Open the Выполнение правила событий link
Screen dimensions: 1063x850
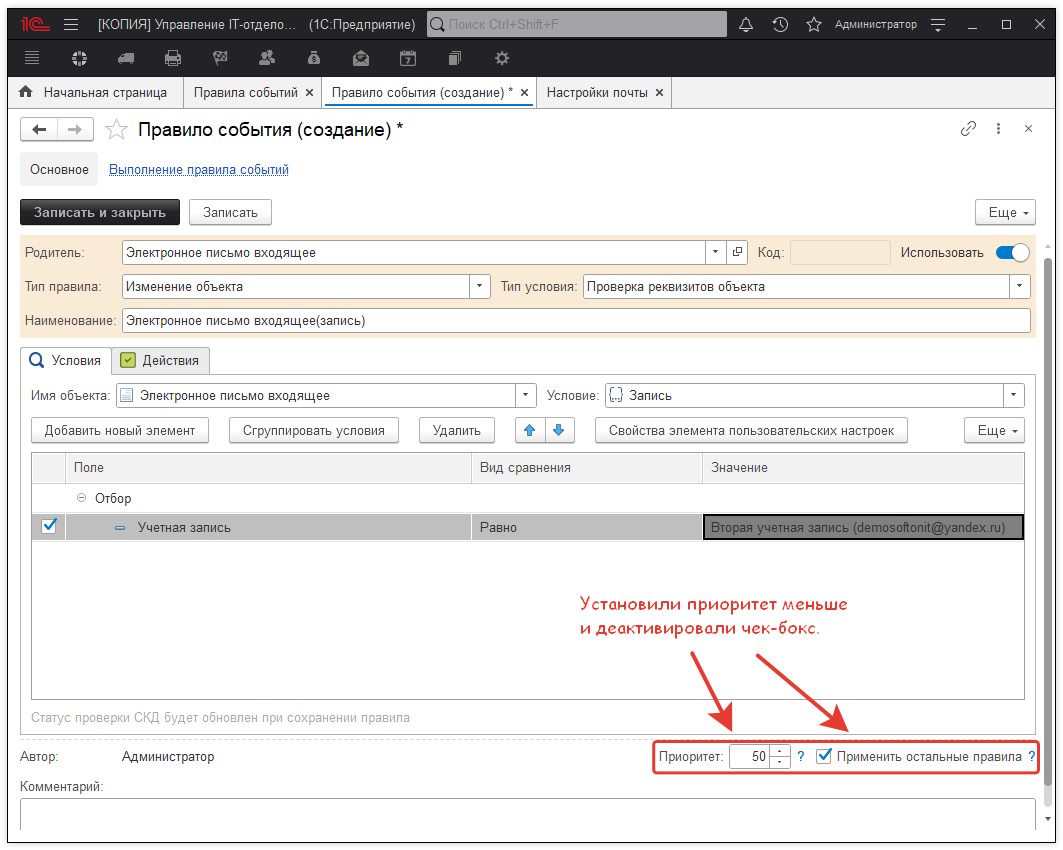coord(198,170)
